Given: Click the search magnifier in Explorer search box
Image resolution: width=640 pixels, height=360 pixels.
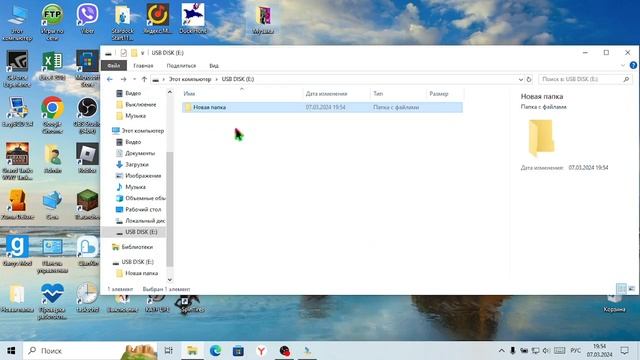Looking at the screenshot, I should pos(626,79).
